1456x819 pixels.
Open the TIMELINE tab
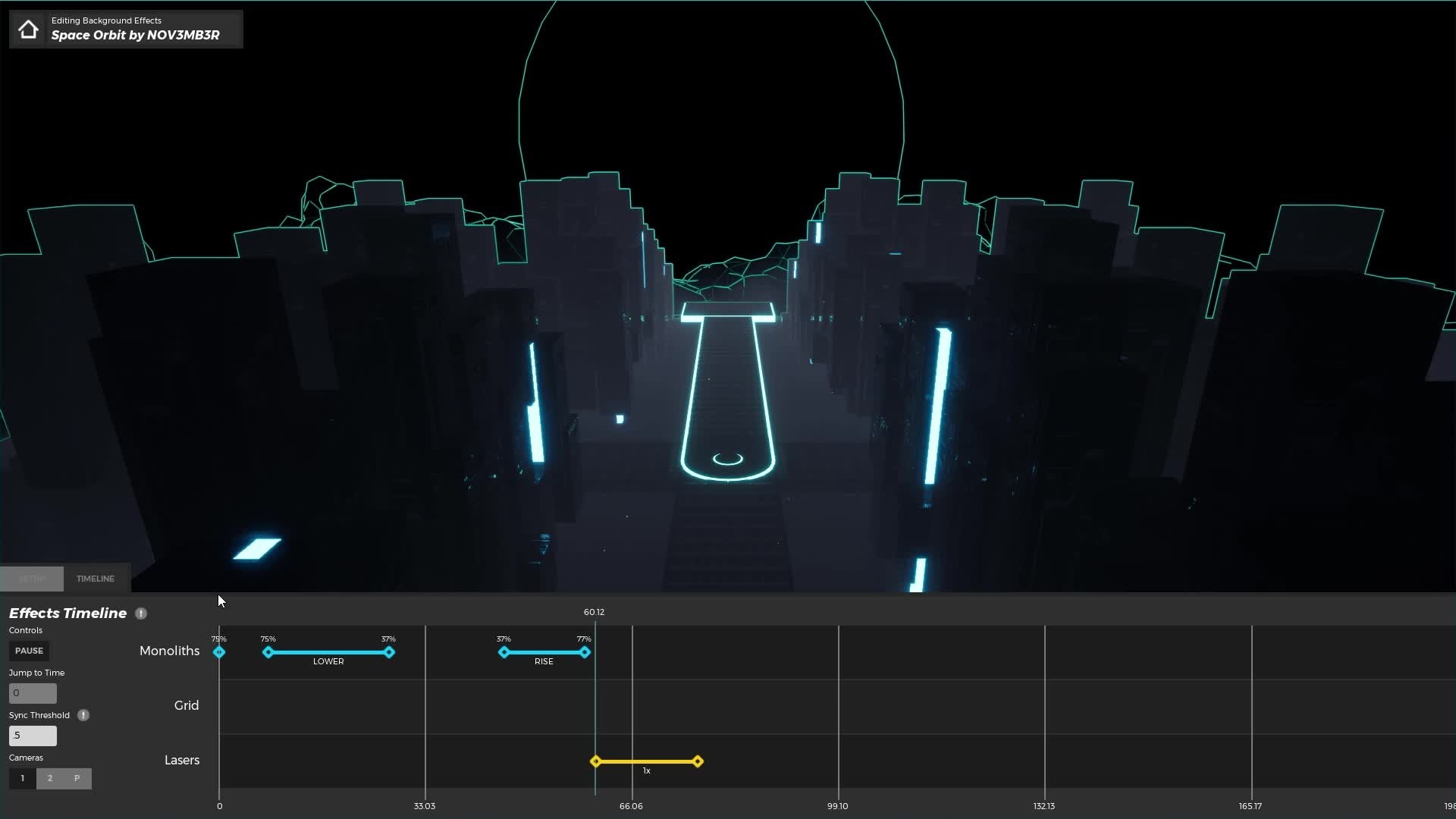pos(96,579)
